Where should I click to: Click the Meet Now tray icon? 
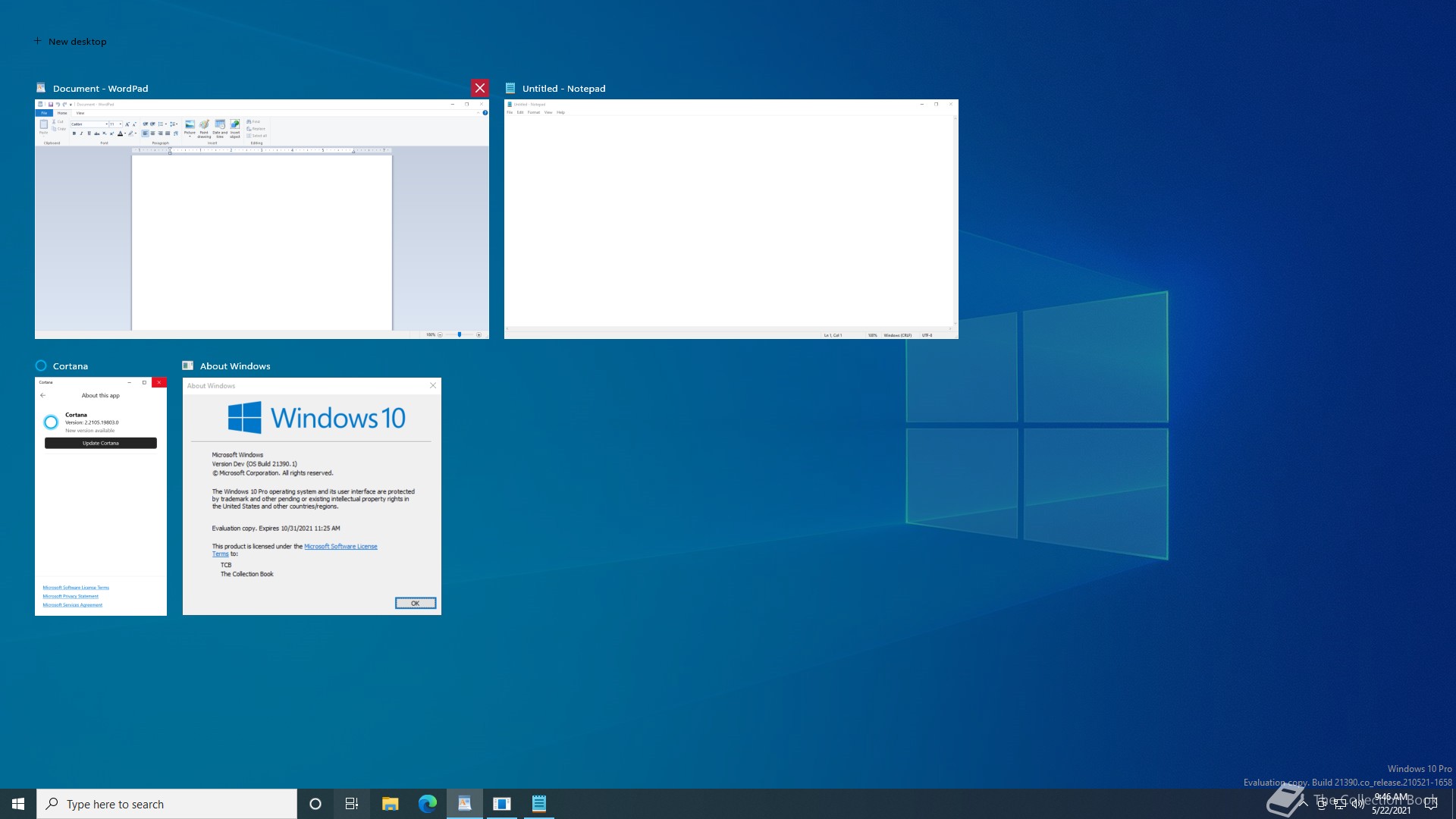point(1322,804)
